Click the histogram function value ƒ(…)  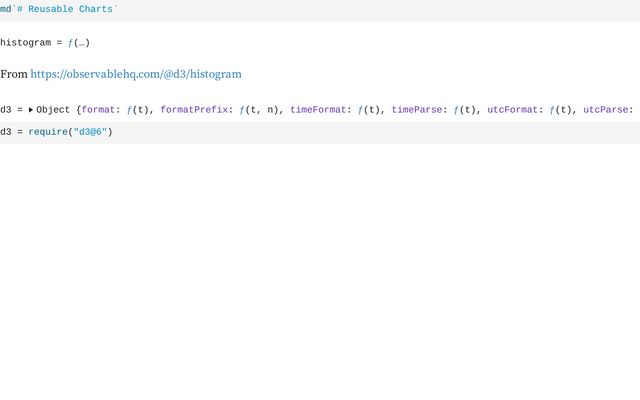coord(79,43)
